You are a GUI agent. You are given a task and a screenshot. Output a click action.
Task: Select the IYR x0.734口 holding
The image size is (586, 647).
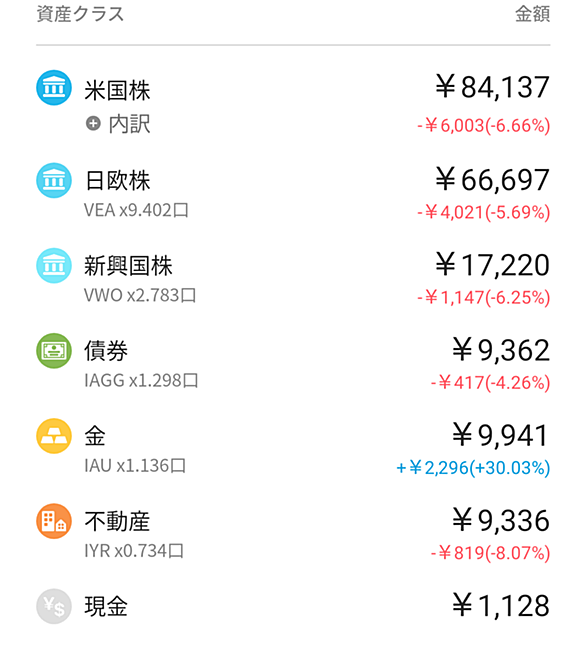click(x=134, y=550)
